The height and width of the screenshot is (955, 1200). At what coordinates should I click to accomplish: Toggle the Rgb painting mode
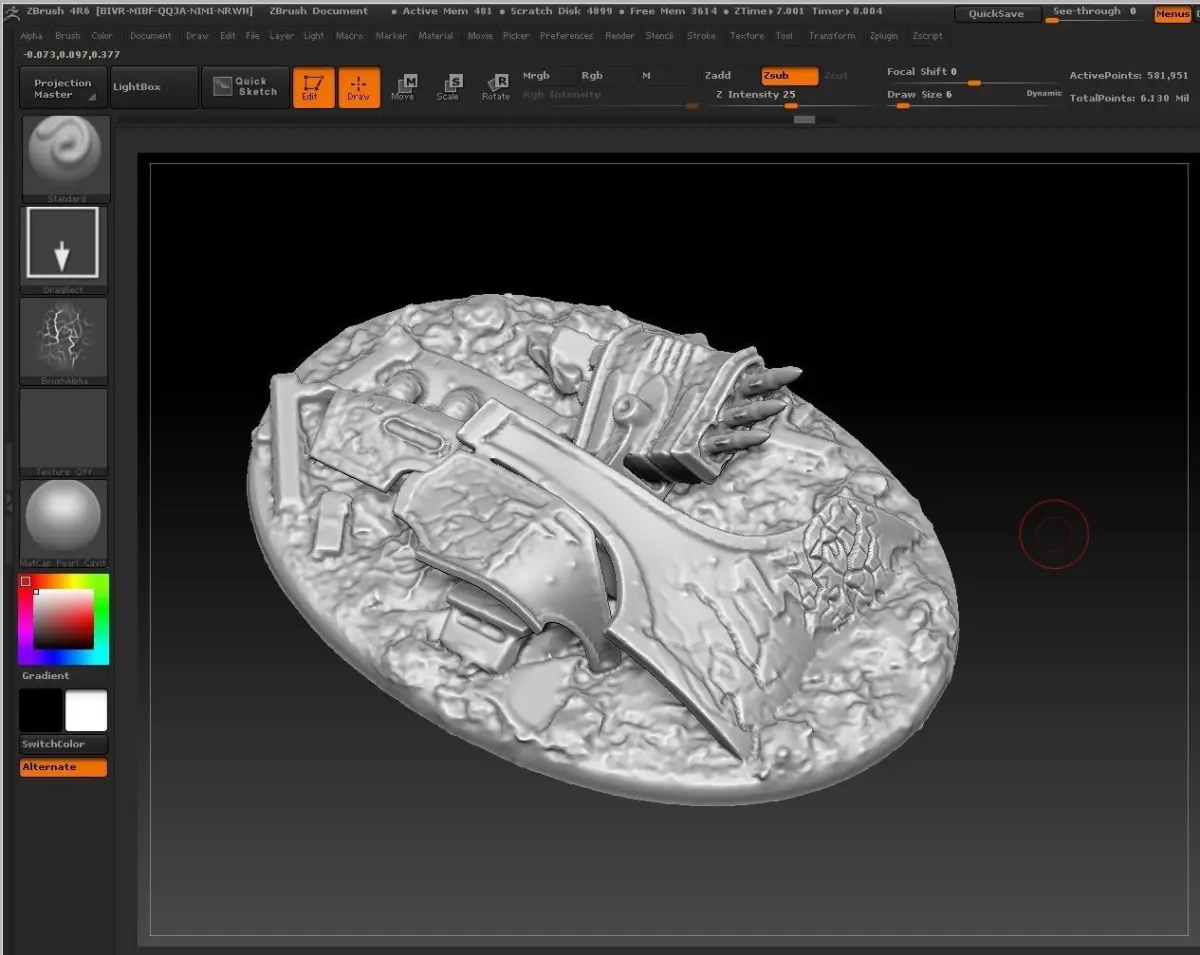(x=592, y=76)
